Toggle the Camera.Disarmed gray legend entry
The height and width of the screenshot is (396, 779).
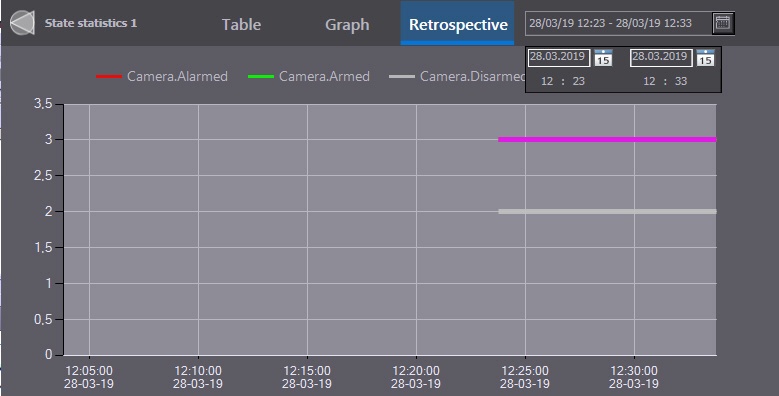[x=457, y=77]
